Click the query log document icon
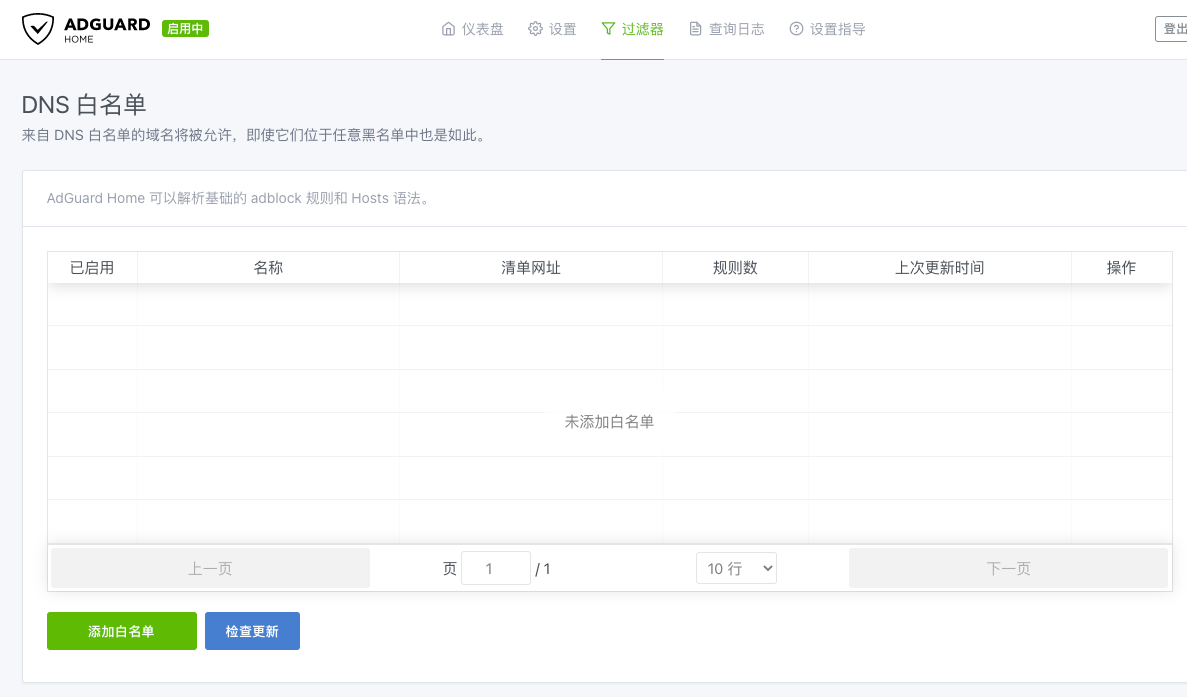Viewport: 1187px width, 697px height. (695, 29)
